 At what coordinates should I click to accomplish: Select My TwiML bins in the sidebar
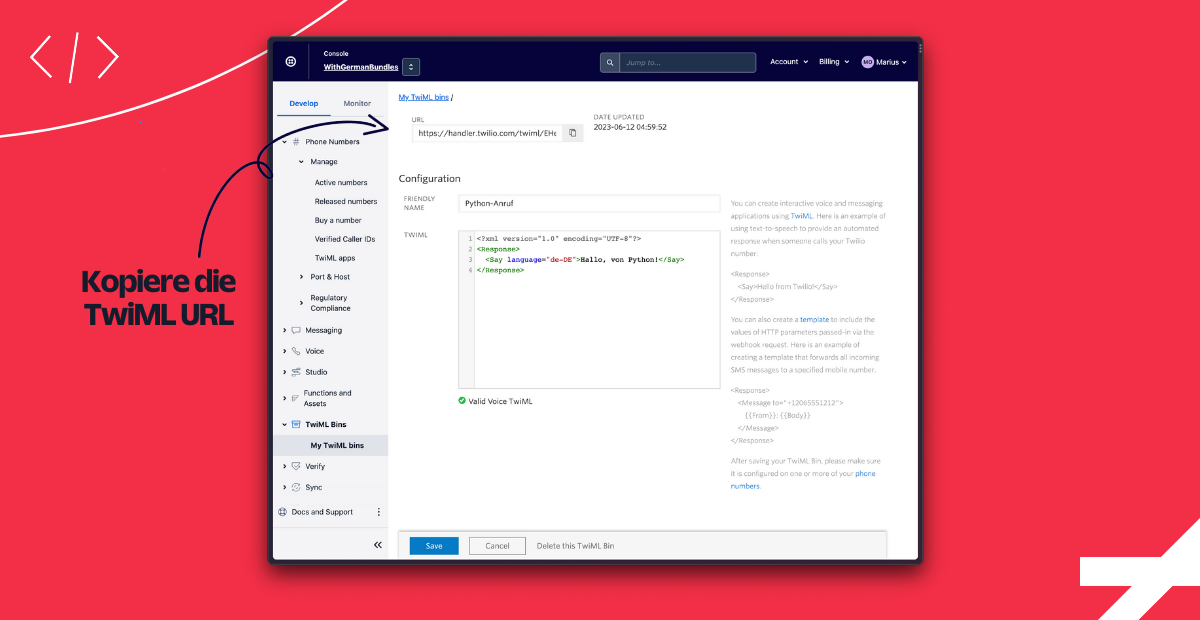point(337,445)
